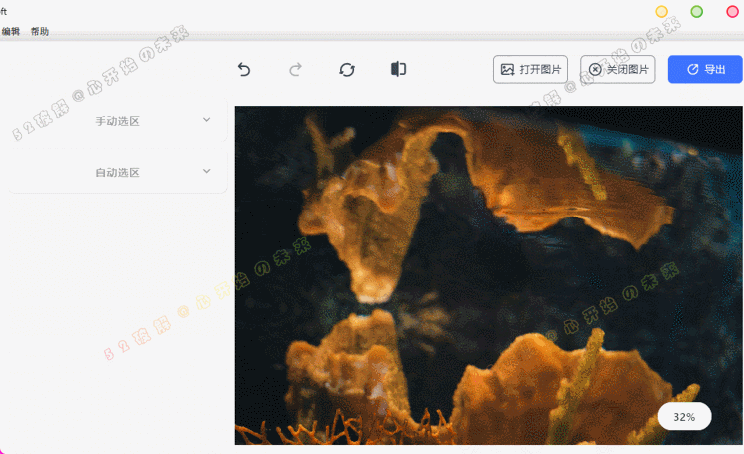Click the share arrow icon on 导出
Image resolution: width=744 pixels, height=454 pixels.
click(x=692, y=69)
